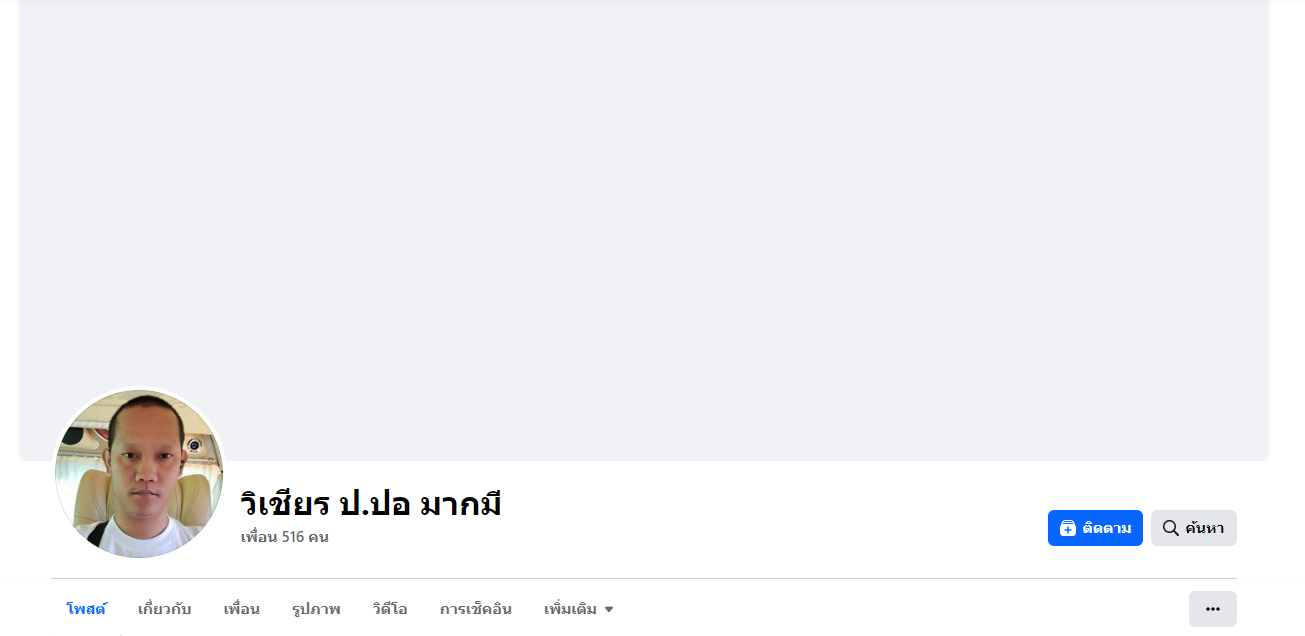Go to the วิดีโอ tab

point(390,609)
